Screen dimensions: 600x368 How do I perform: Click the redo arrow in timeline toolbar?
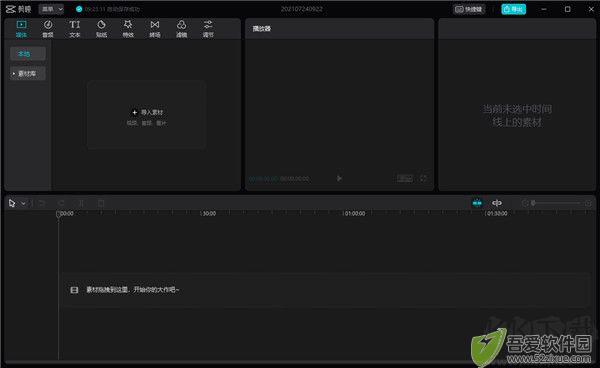pos(61,203)
